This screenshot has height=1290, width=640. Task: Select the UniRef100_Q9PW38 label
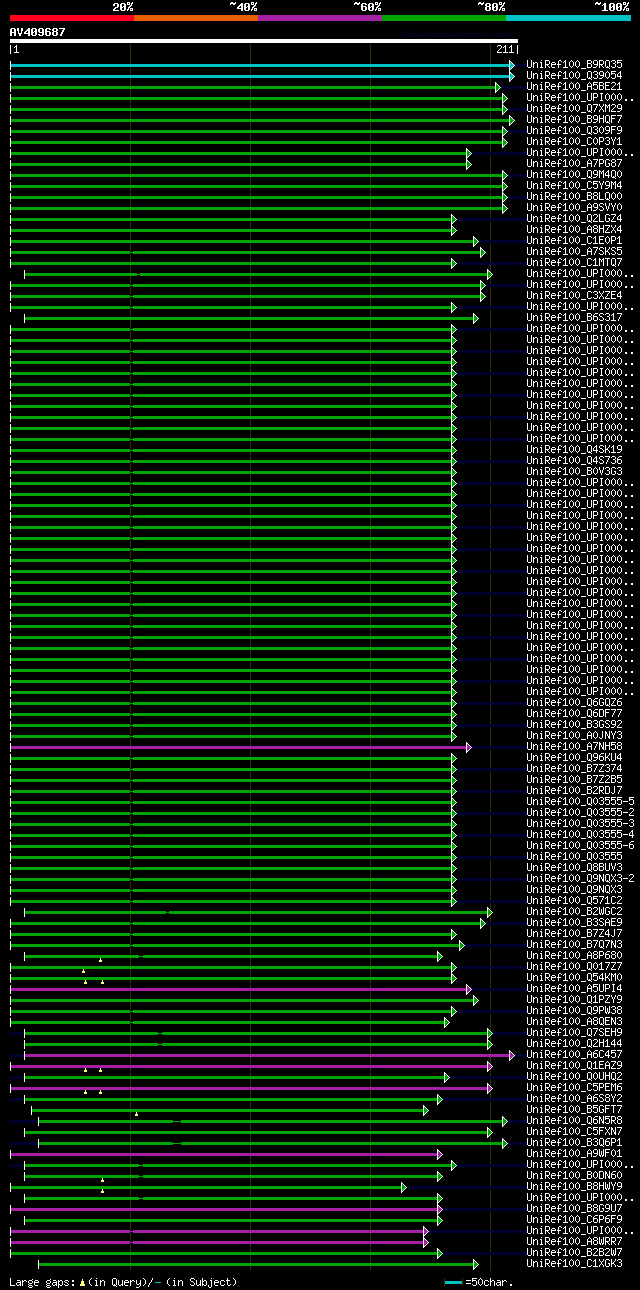574,1010
